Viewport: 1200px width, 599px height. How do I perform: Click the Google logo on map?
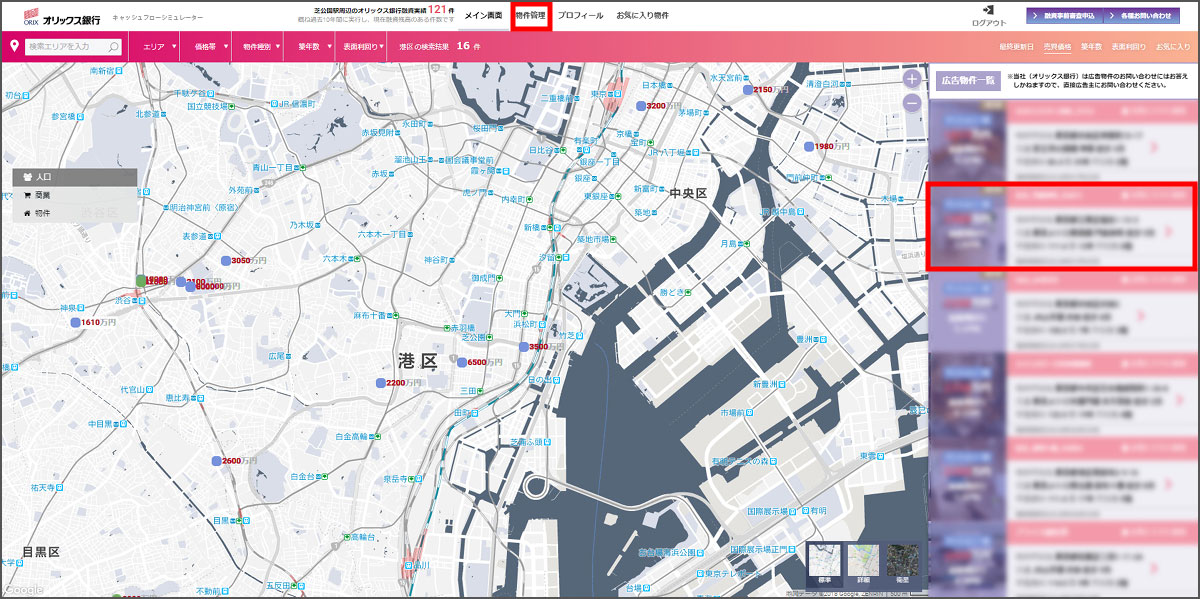point(22,590)
